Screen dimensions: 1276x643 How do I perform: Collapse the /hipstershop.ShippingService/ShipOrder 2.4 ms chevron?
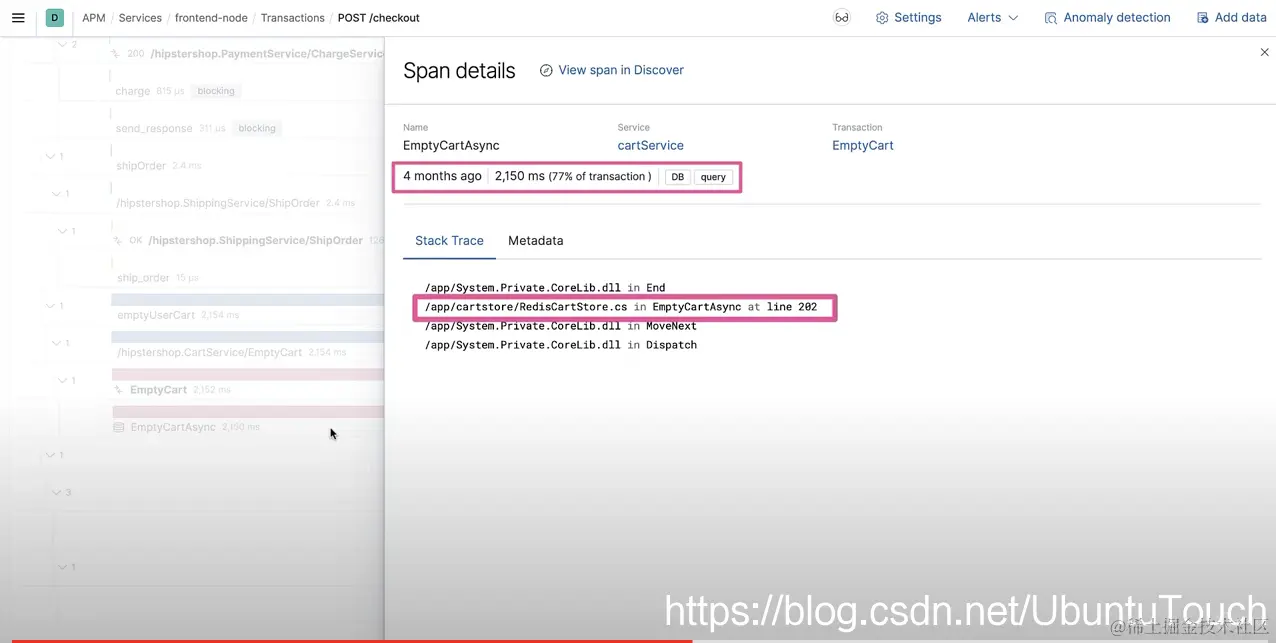tap(57, 193)
